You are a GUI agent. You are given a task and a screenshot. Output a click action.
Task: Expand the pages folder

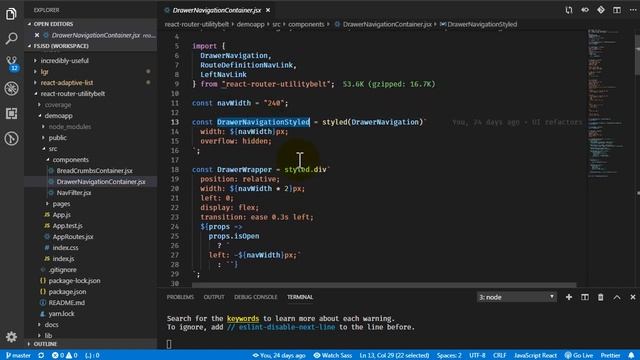(61, 204)
